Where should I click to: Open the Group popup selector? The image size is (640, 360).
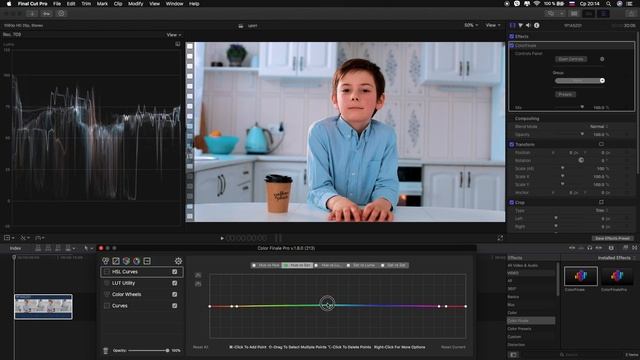point(580,80)
